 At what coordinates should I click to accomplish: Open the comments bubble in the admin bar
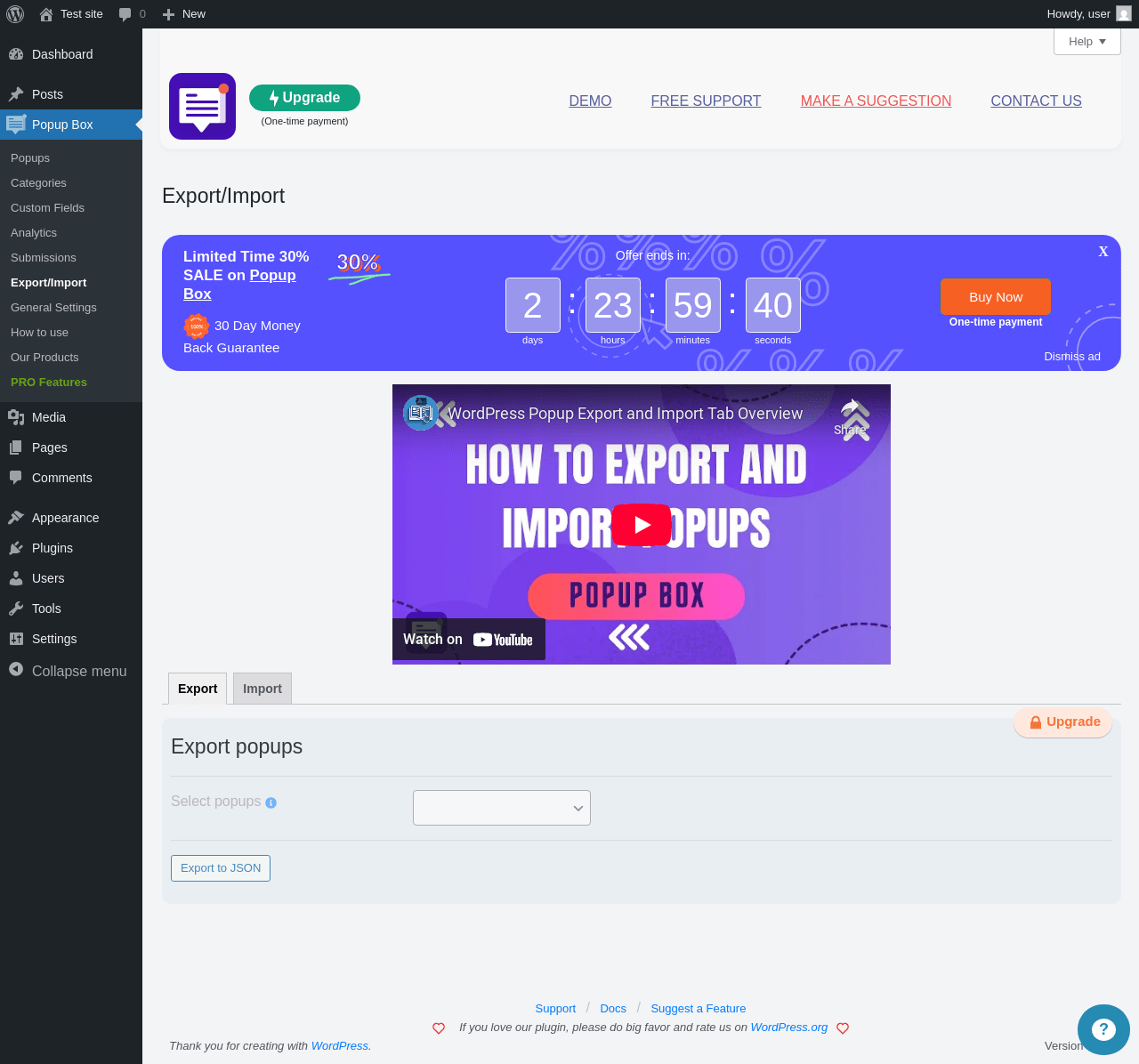125,14
